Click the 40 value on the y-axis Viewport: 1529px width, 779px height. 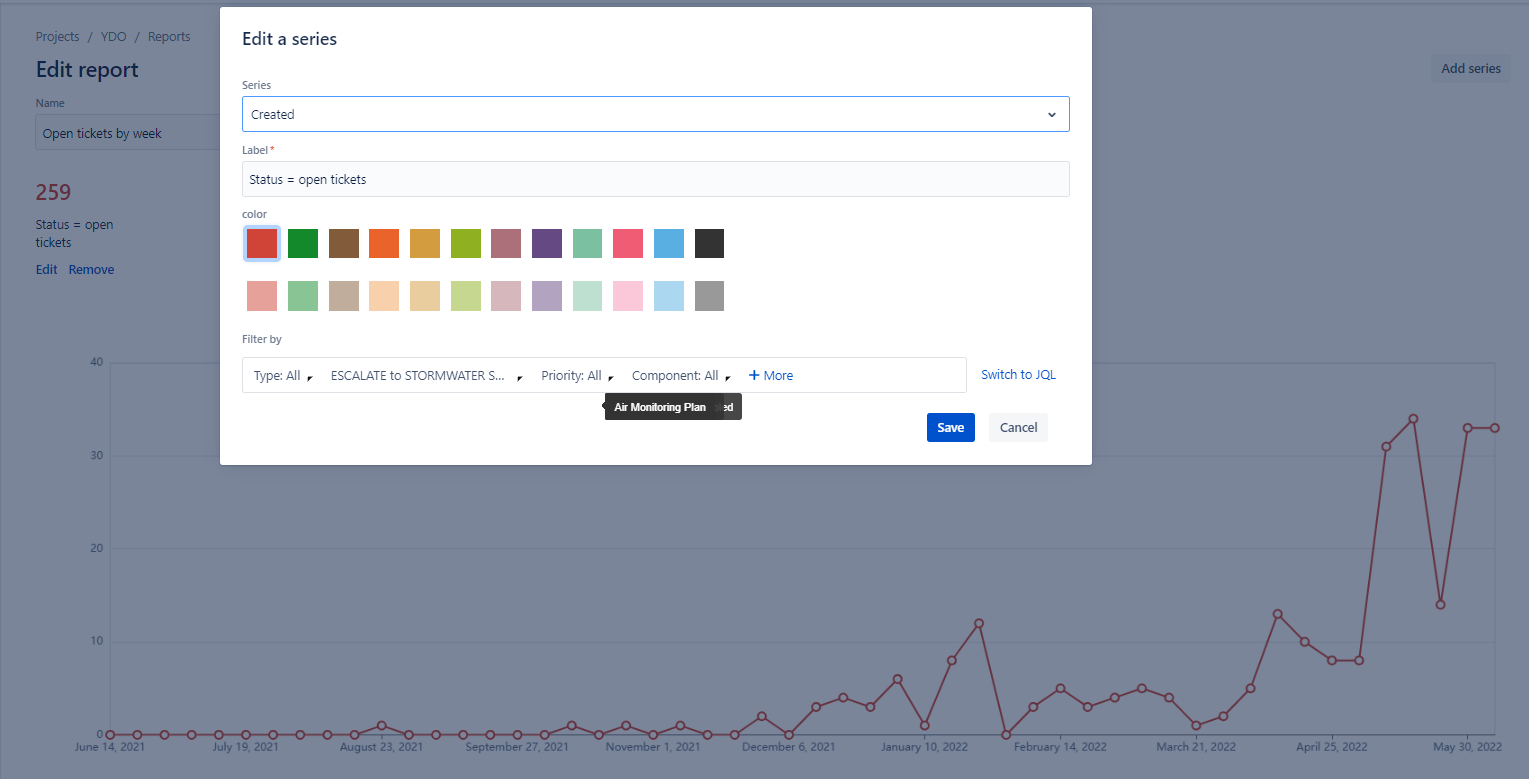coord(97,362)
